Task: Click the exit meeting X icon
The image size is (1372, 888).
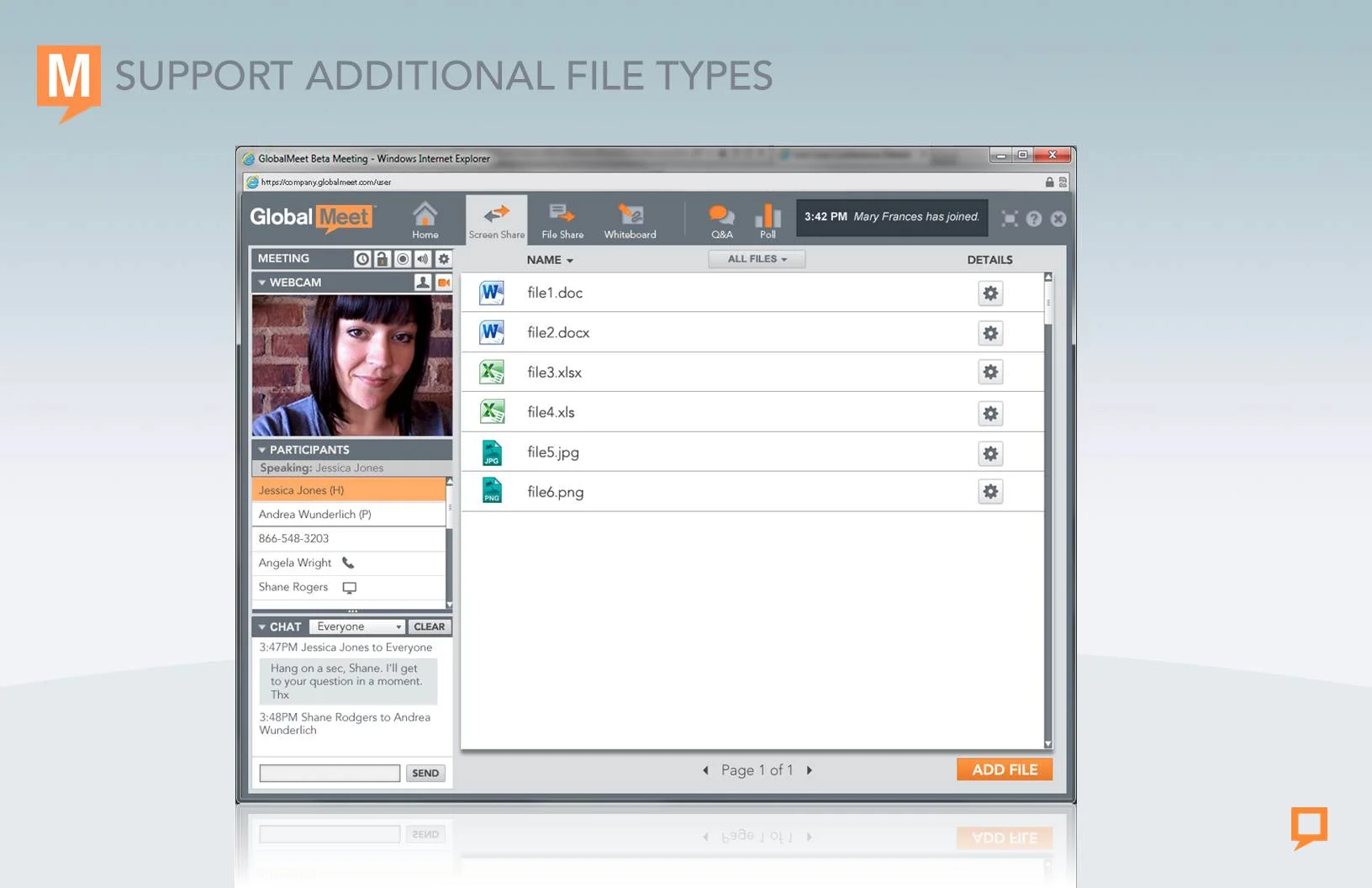Action: tap(1058, 219)
